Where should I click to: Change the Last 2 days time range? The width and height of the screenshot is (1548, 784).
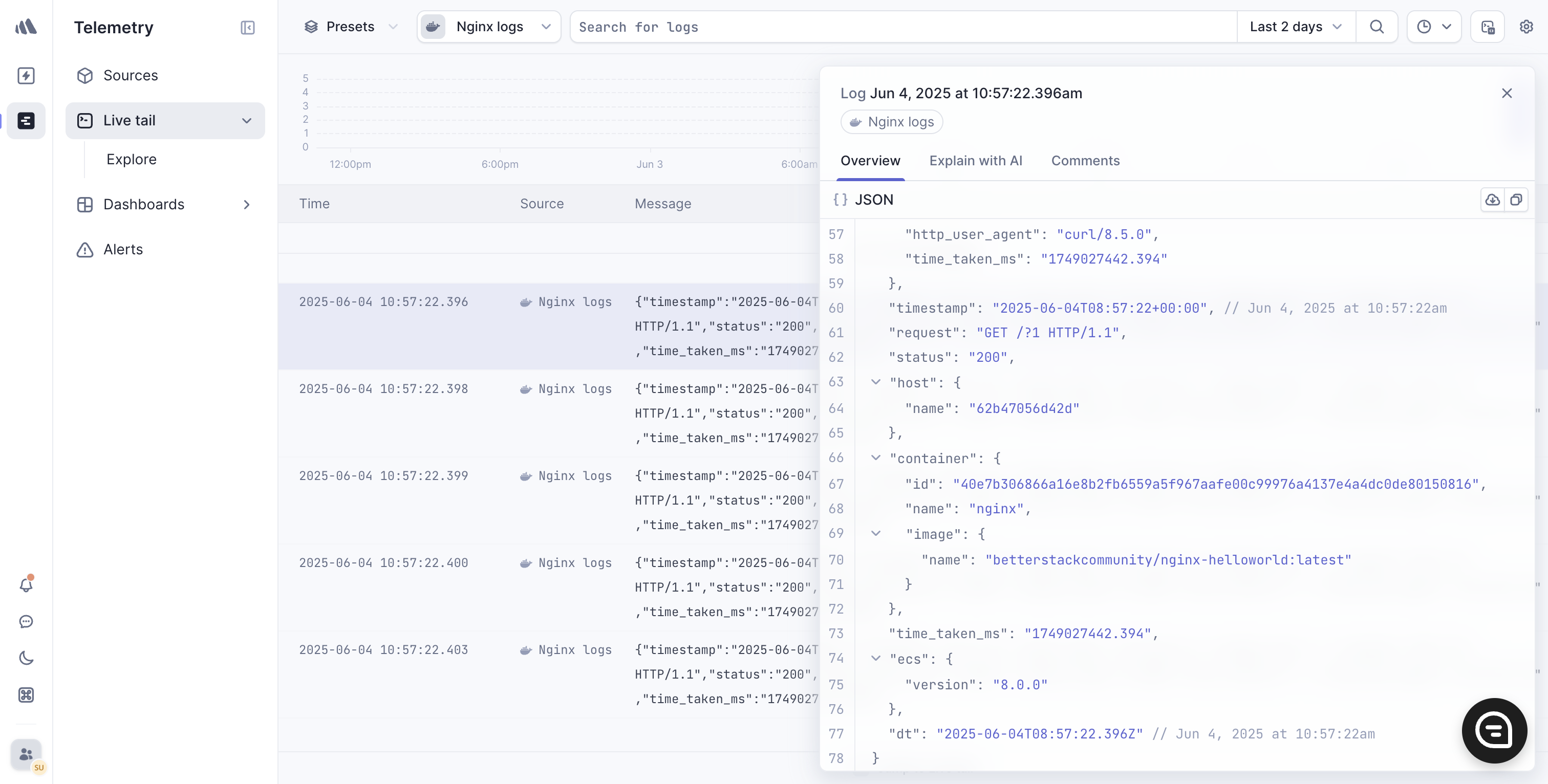click(1296, 27)
